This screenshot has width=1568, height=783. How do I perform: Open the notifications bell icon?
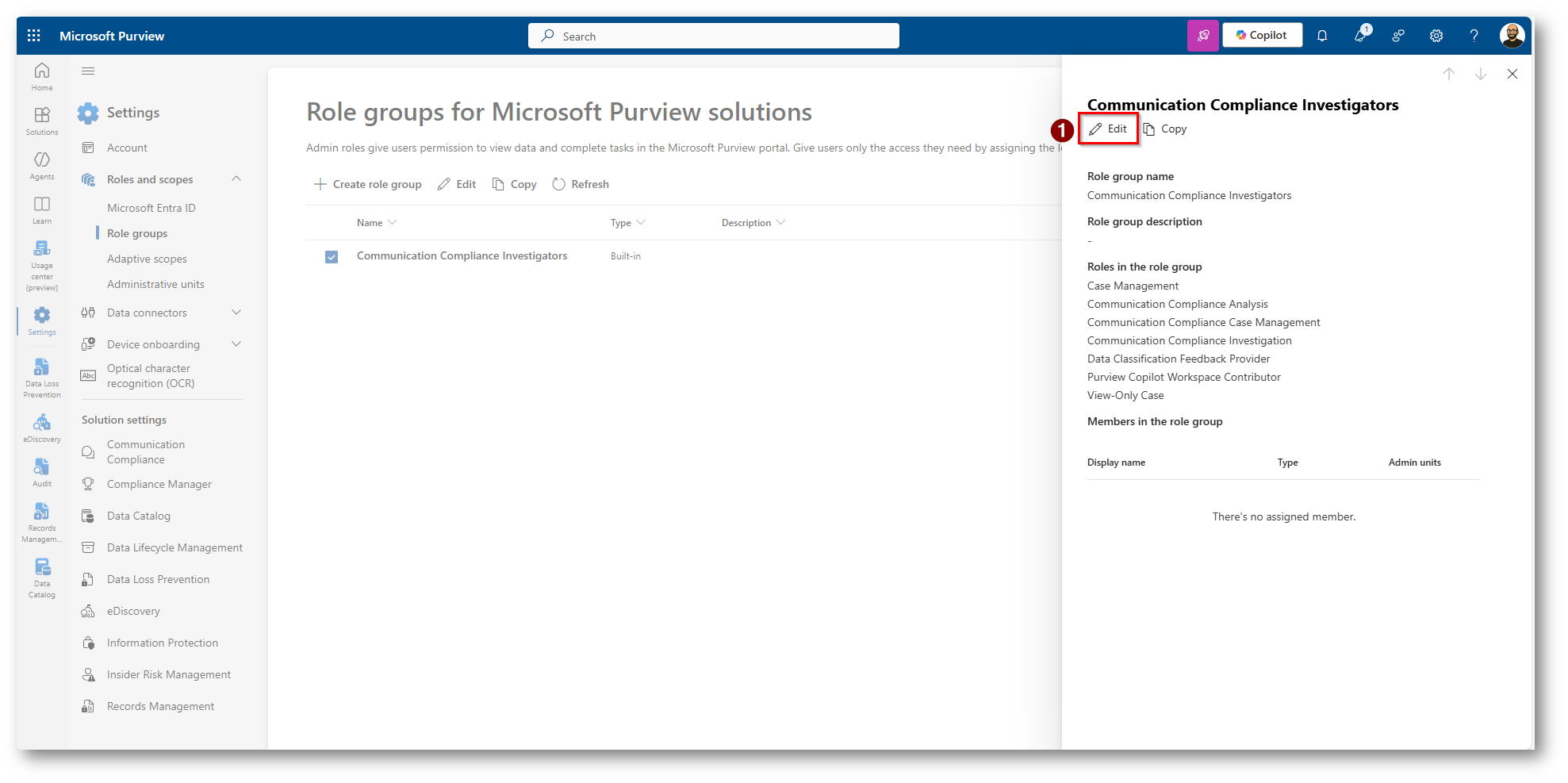pos(1322,36)
